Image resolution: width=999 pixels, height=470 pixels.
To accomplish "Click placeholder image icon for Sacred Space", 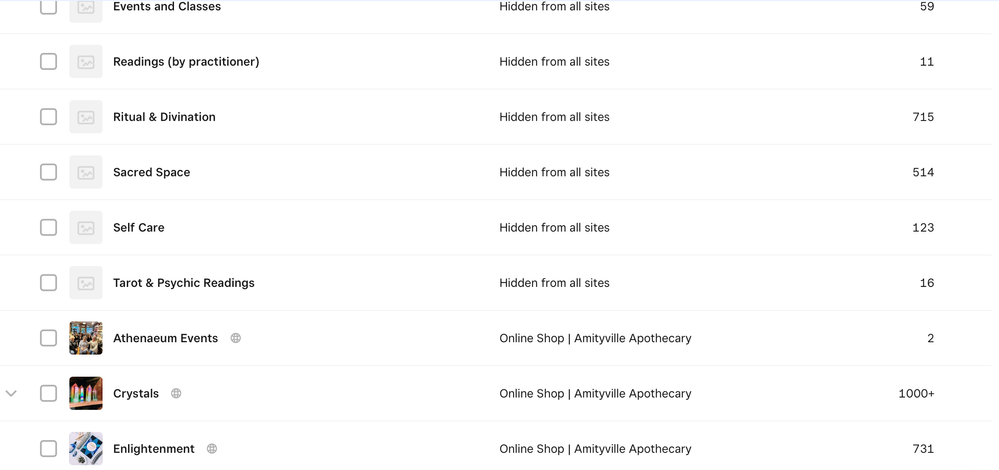I will pyautogui.click(x=86, y=172).
